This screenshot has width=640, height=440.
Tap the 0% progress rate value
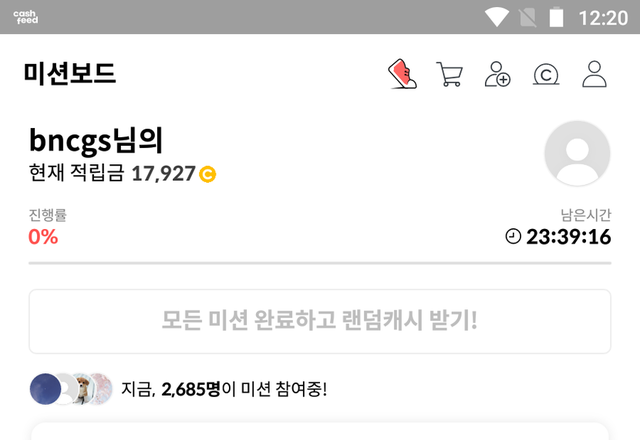coord(43,237)
